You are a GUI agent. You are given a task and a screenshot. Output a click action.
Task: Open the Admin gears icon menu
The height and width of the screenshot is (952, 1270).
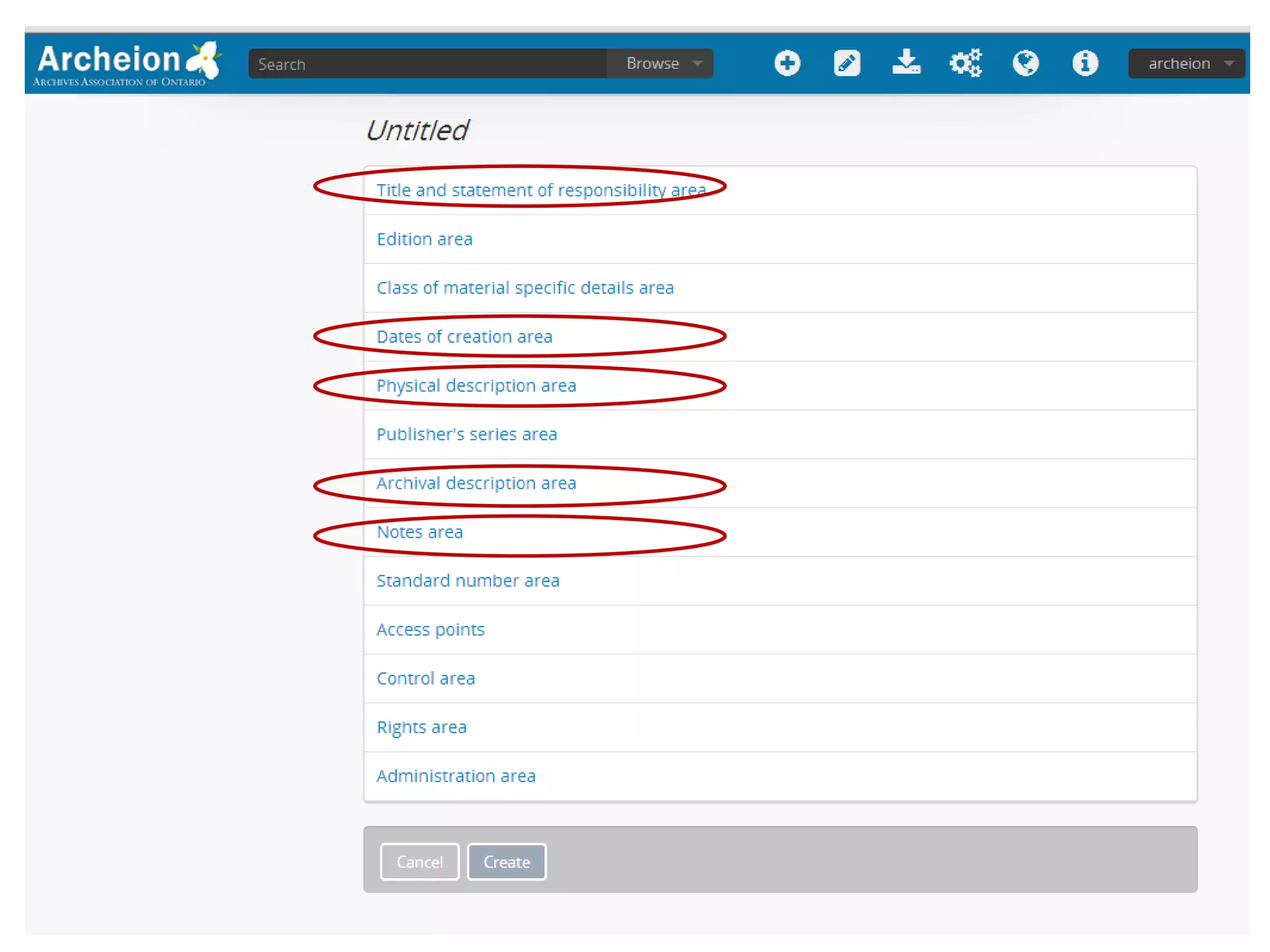966,63
